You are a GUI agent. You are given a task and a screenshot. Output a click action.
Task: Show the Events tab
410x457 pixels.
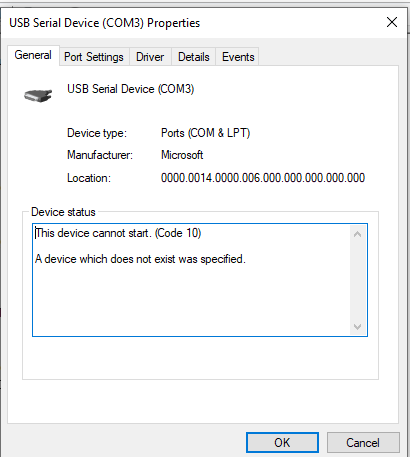(238, 57)
